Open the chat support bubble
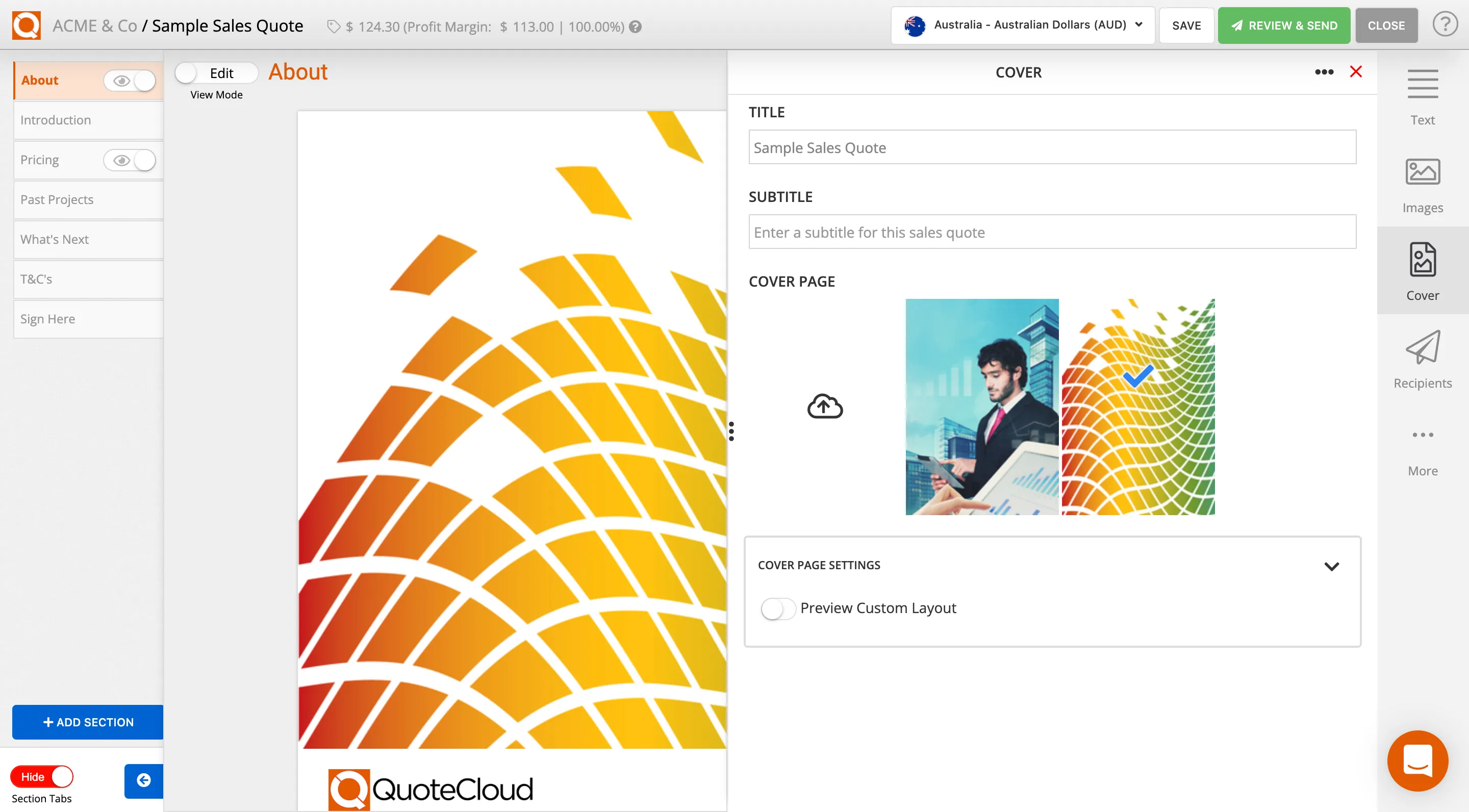 point(1417,760)
